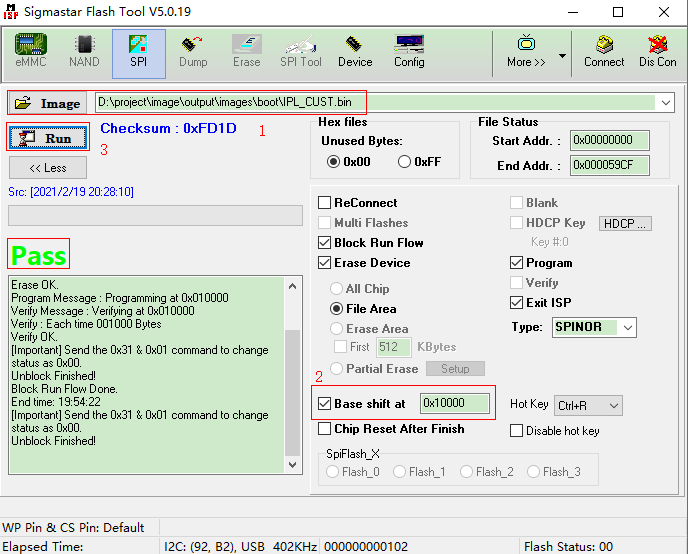Image resolution: width=688 pixels, height=554 pixels.
Task: Open the Type SPINOR dropdown
Action: tap(627, 328)
